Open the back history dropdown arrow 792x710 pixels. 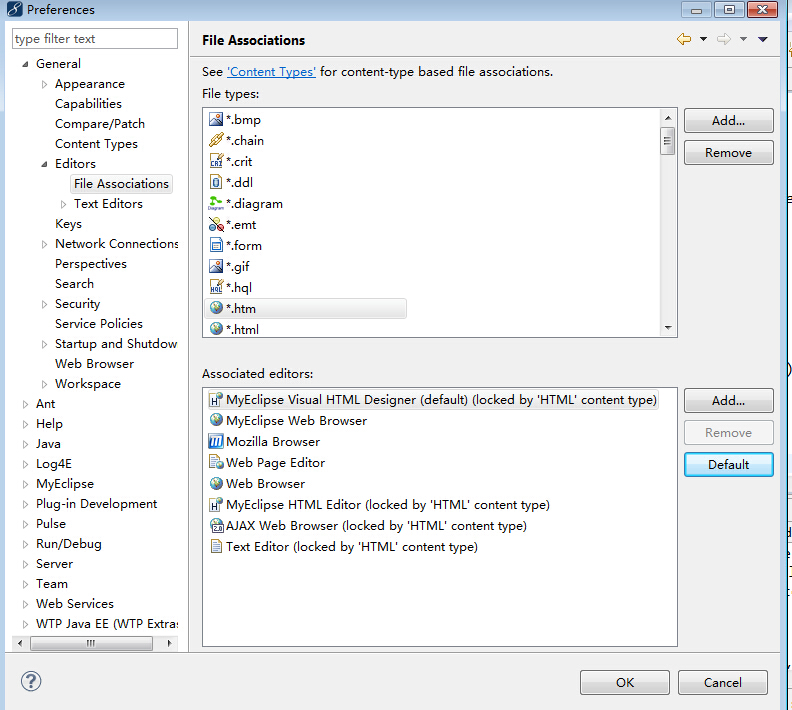(703, 39)
